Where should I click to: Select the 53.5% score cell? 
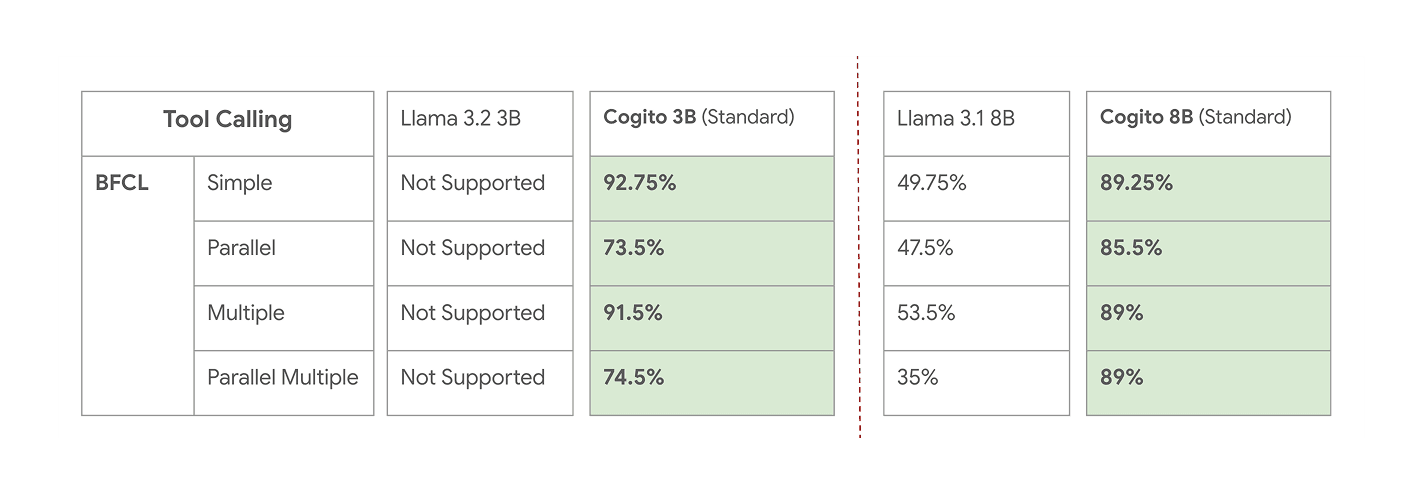coord(927,314)
